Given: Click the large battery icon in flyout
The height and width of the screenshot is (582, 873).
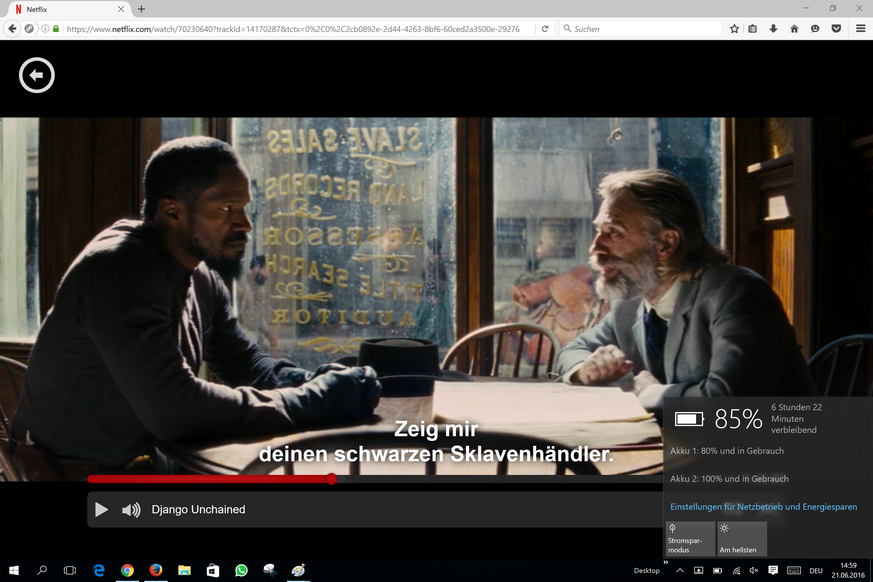Looking at the screenshot, I should (x=689, y=419).
